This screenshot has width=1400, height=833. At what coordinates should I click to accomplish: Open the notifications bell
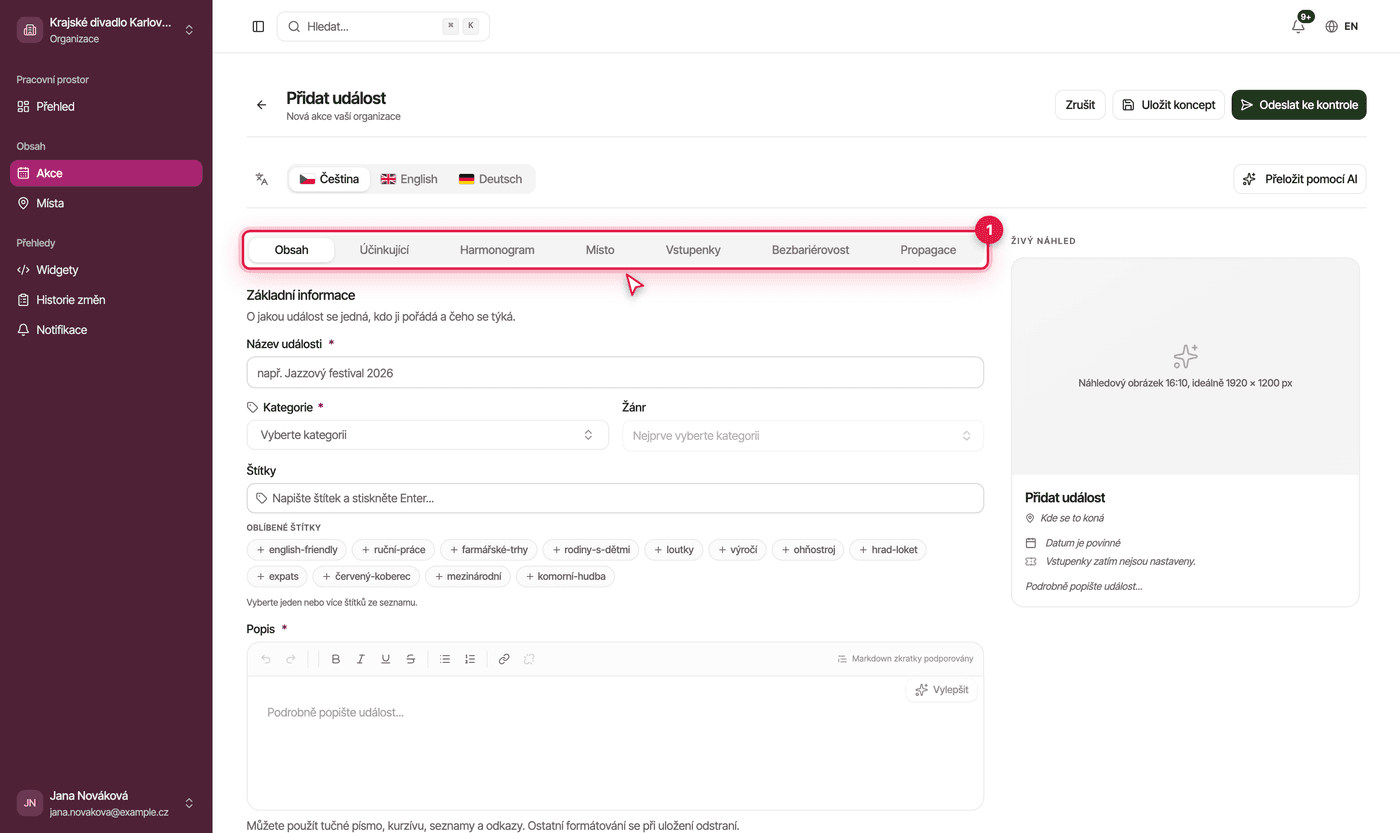click(x=1298, y=27)
